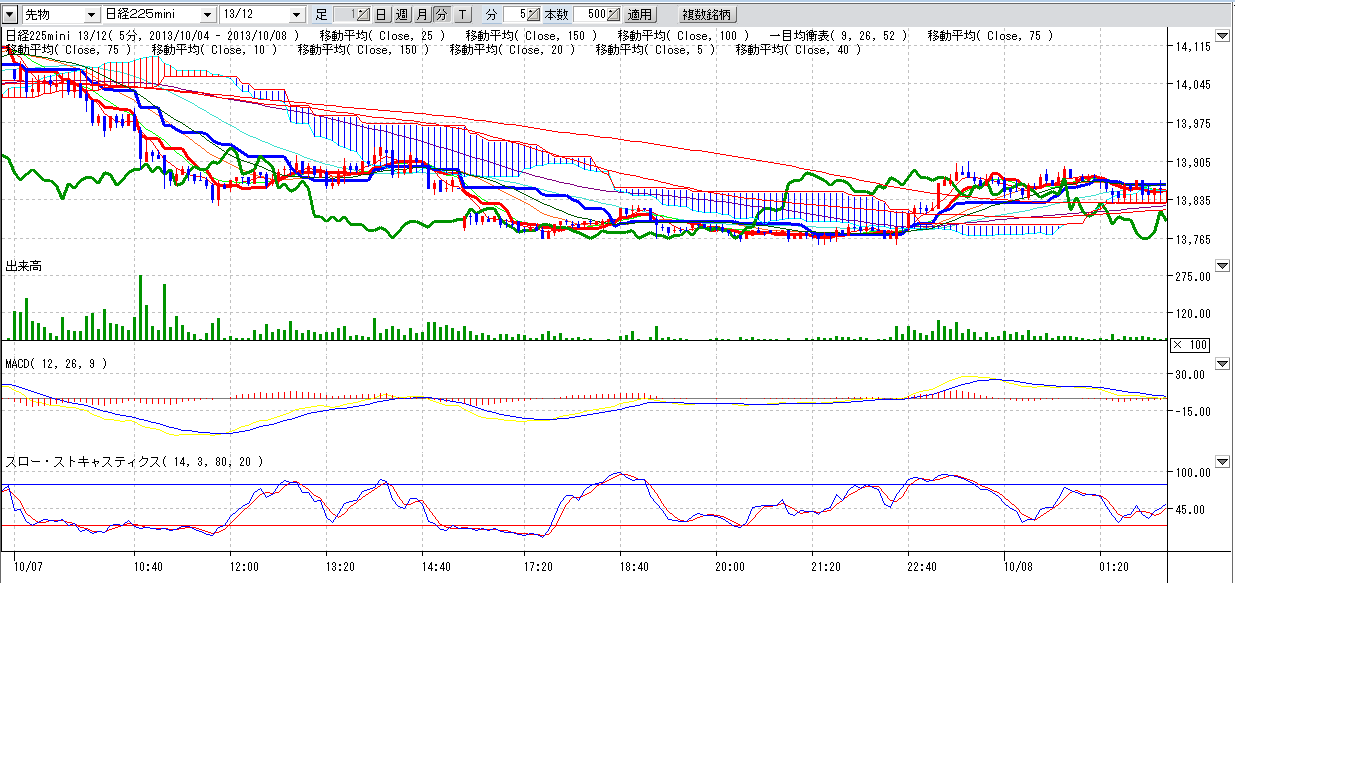Viewport: 1366px width, 768px height.
Task: Open the Slow Stochastics panel menu arrow
Action: point(1222,463)
